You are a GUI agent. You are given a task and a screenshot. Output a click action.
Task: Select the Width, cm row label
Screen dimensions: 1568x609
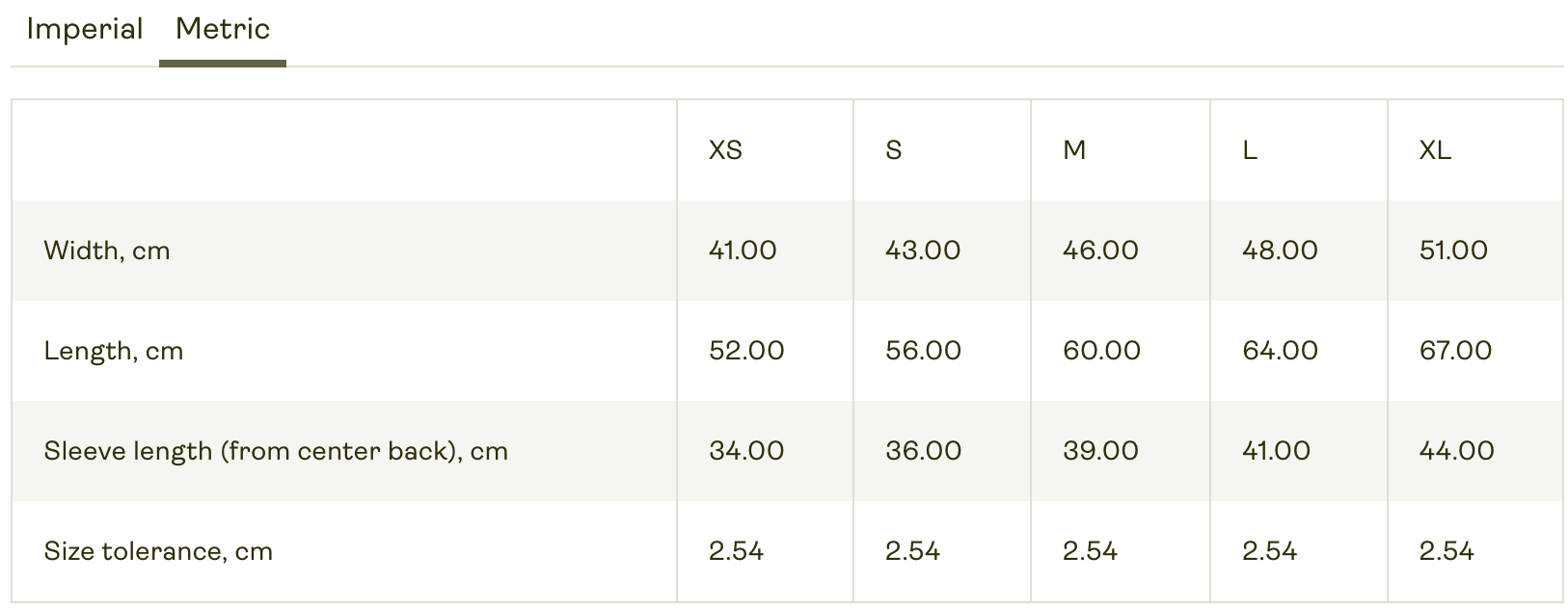coord(107,251)
